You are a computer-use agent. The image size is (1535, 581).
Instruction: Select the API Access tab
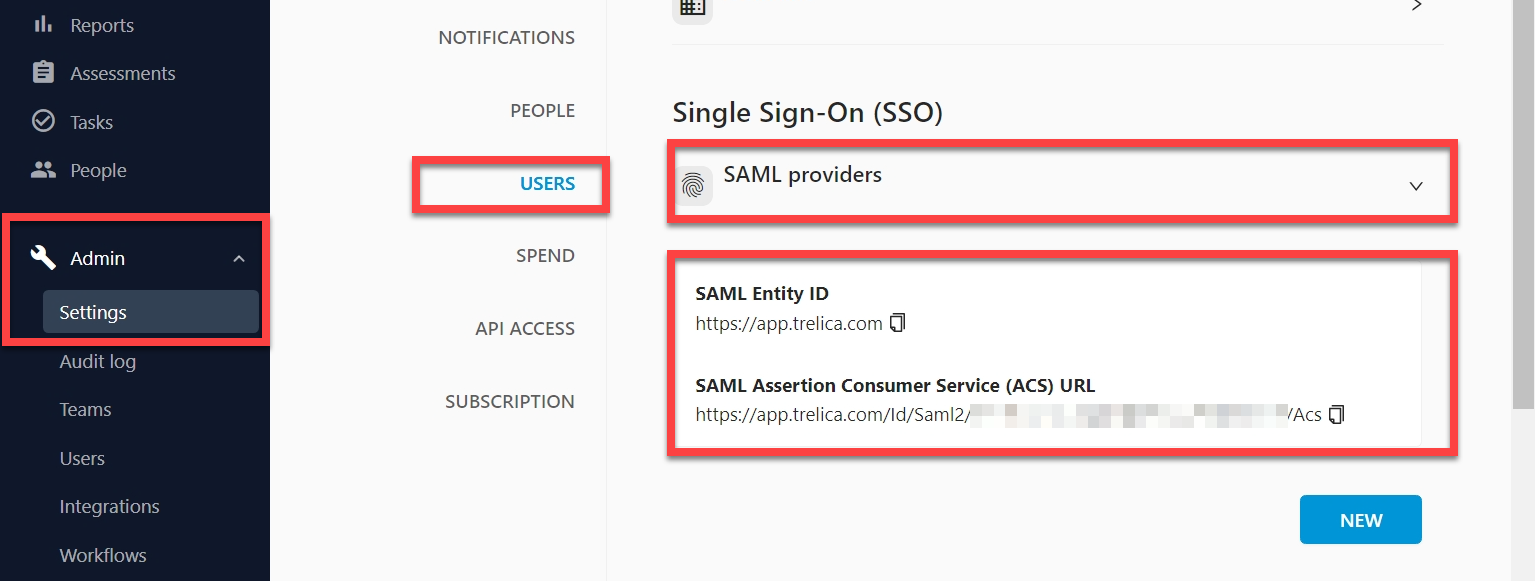[525, 329]
